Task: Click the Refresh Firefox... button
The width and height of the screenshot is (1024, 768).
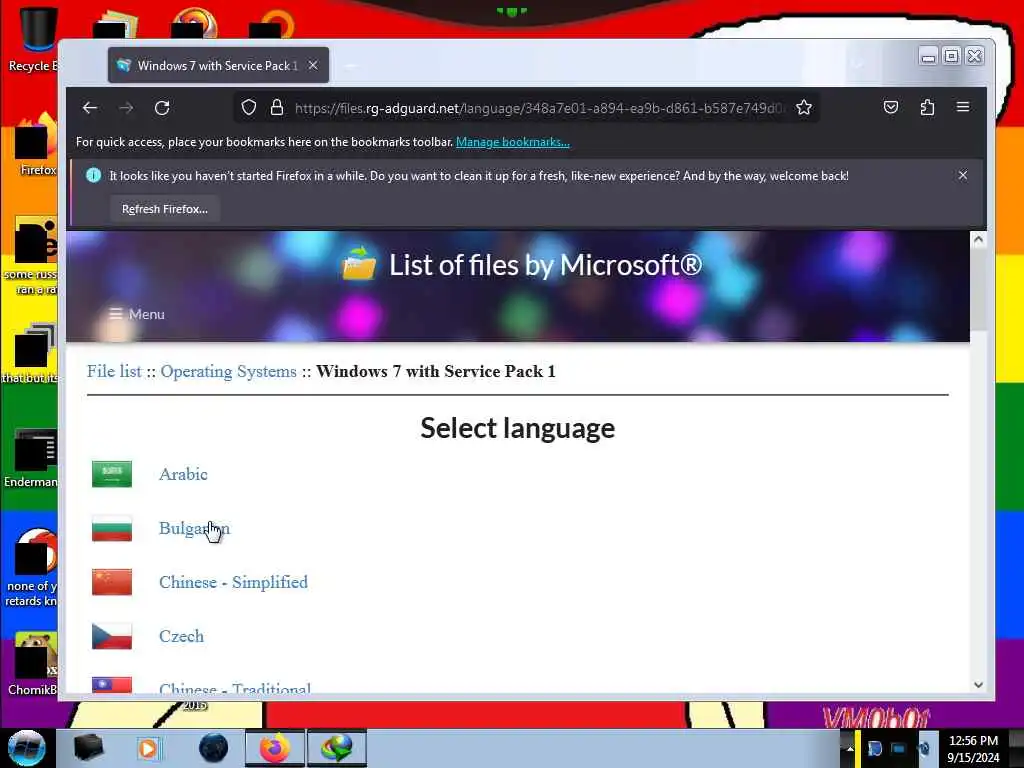Action: pyautogui.click(x=165, y=209)
